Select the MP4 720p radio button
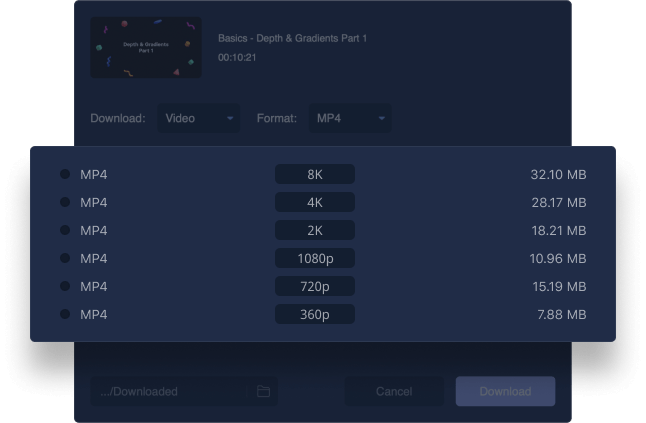Image resolution: width=646 pixels, height=423 pixels. click(x=65, y=286)
